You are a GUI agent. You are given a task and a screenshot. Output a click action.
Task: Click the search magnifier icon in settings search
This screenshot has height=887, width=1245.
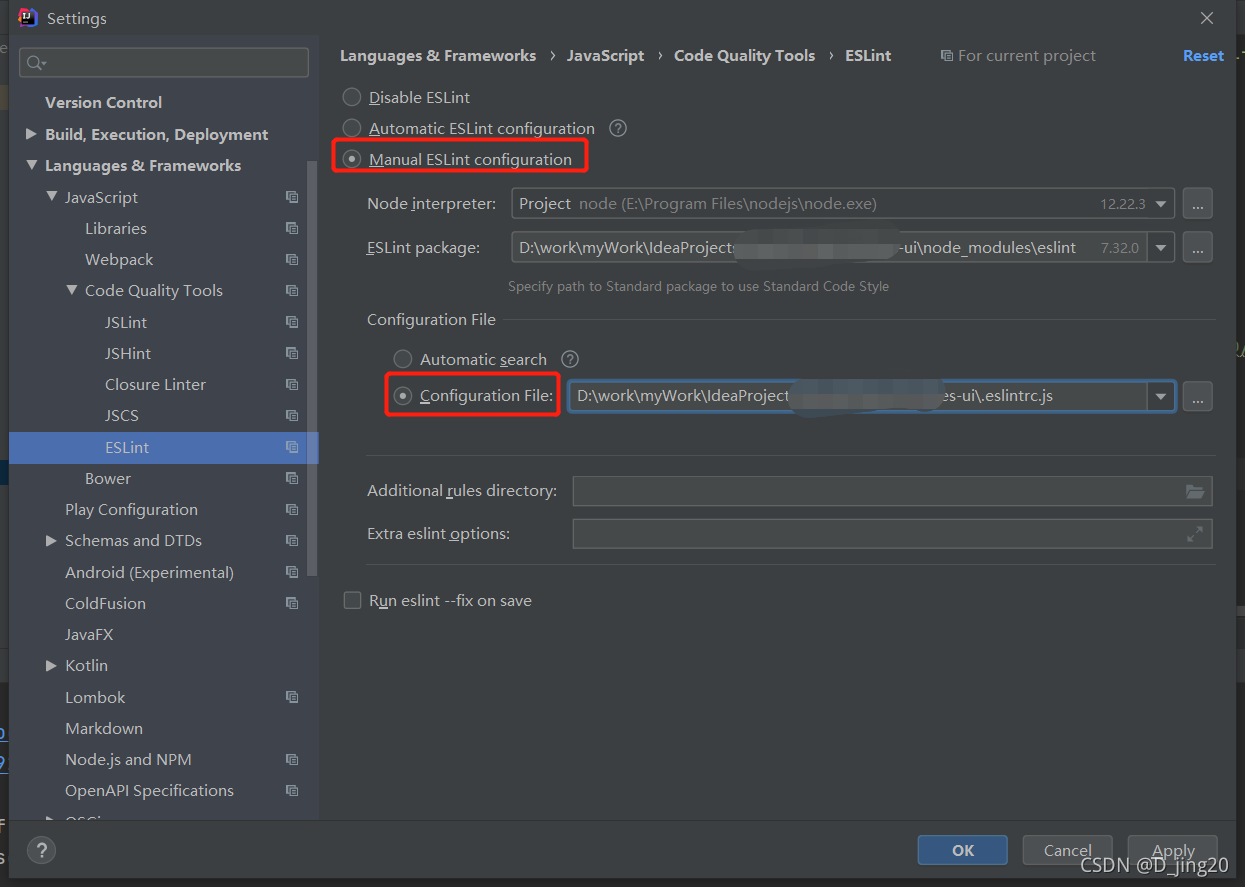(x=35, y=63)
